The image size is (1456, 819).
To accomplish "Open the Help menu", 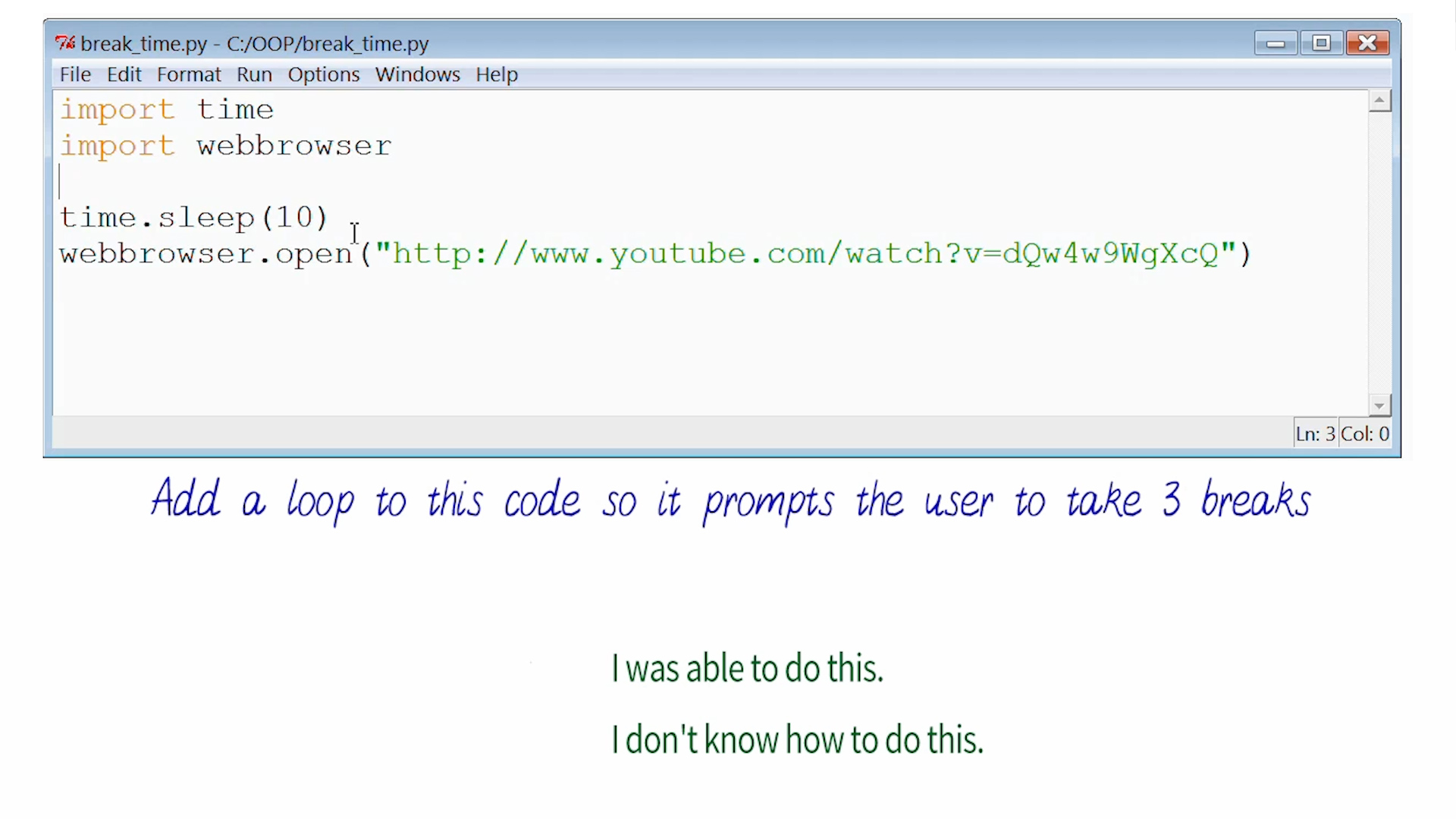I will tap(497, 74).
